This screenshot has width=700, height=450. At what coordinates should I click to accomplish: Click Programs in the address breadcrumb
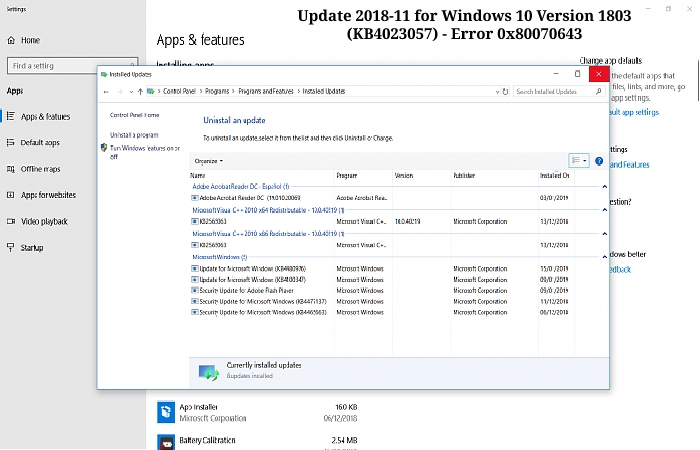217,91
